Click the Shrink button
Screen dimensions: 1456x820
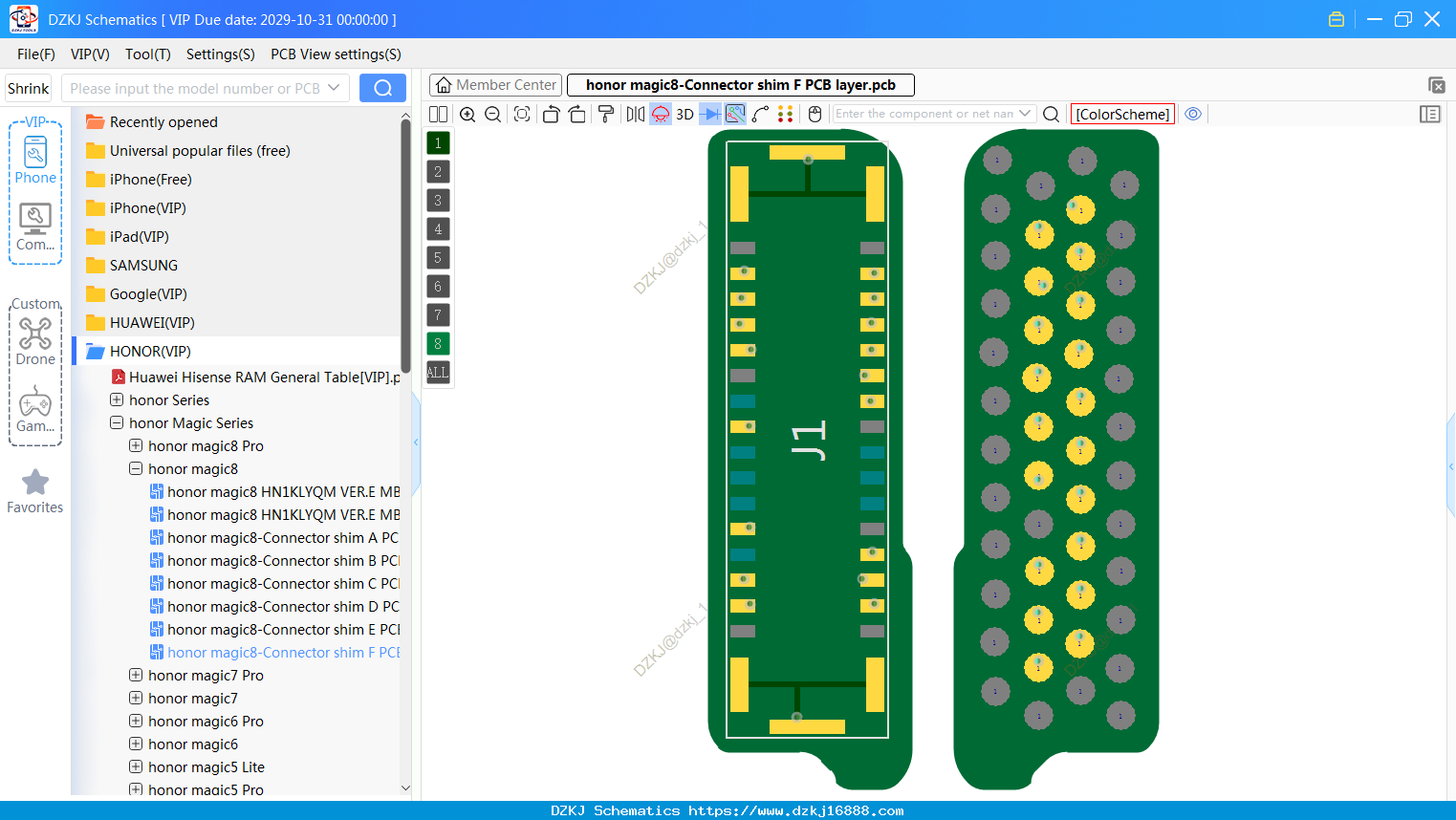tap(29, 88)
